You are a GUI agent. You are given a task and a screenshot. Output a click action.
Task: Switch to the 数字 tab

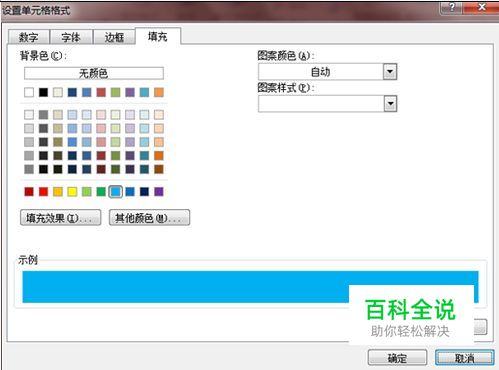[x=29, y=37]
